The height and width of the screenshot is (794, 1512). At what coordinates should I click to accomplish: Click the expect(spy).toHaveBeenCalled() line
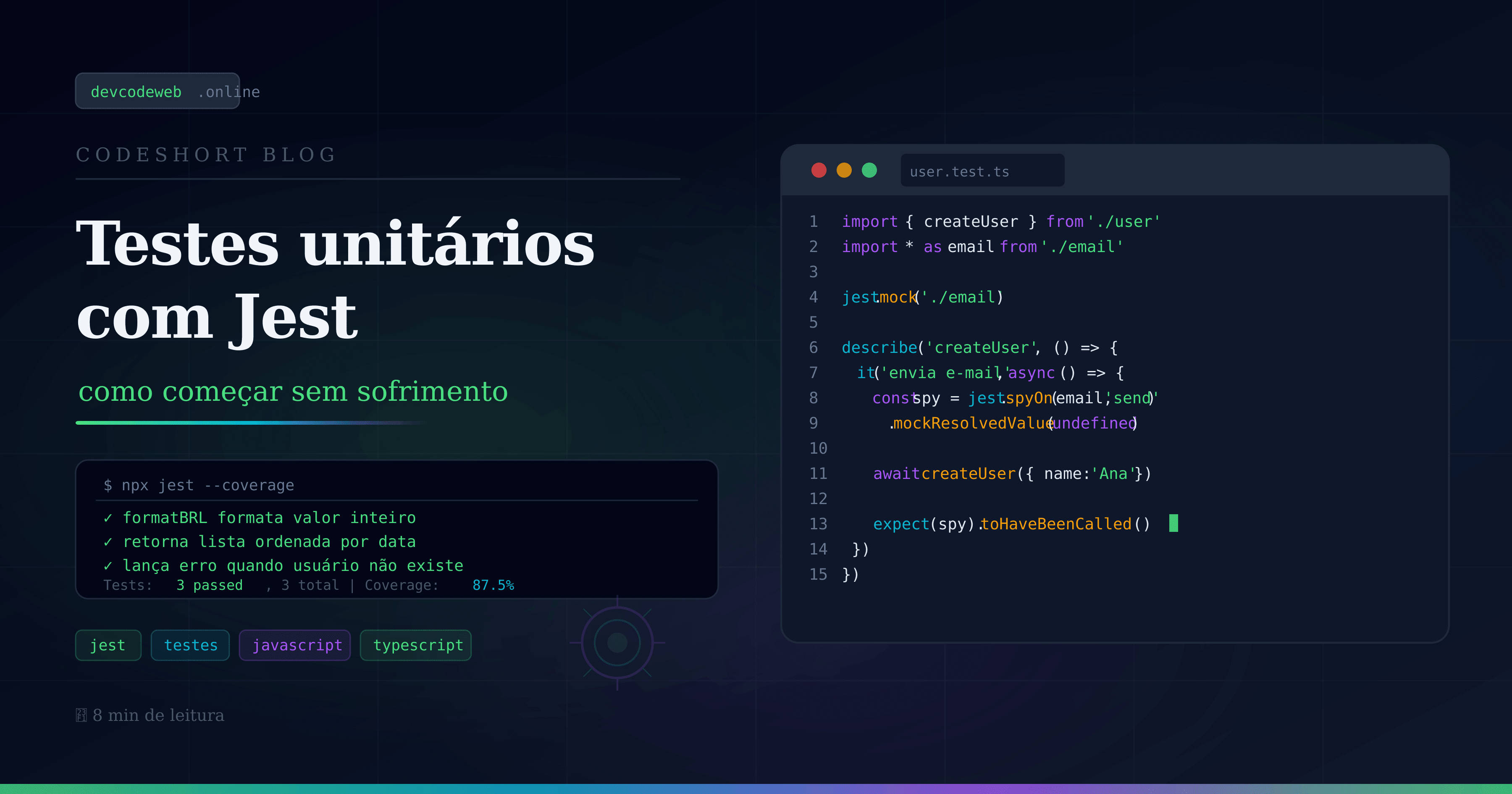pyautogui.click(x=1012, y=524)
